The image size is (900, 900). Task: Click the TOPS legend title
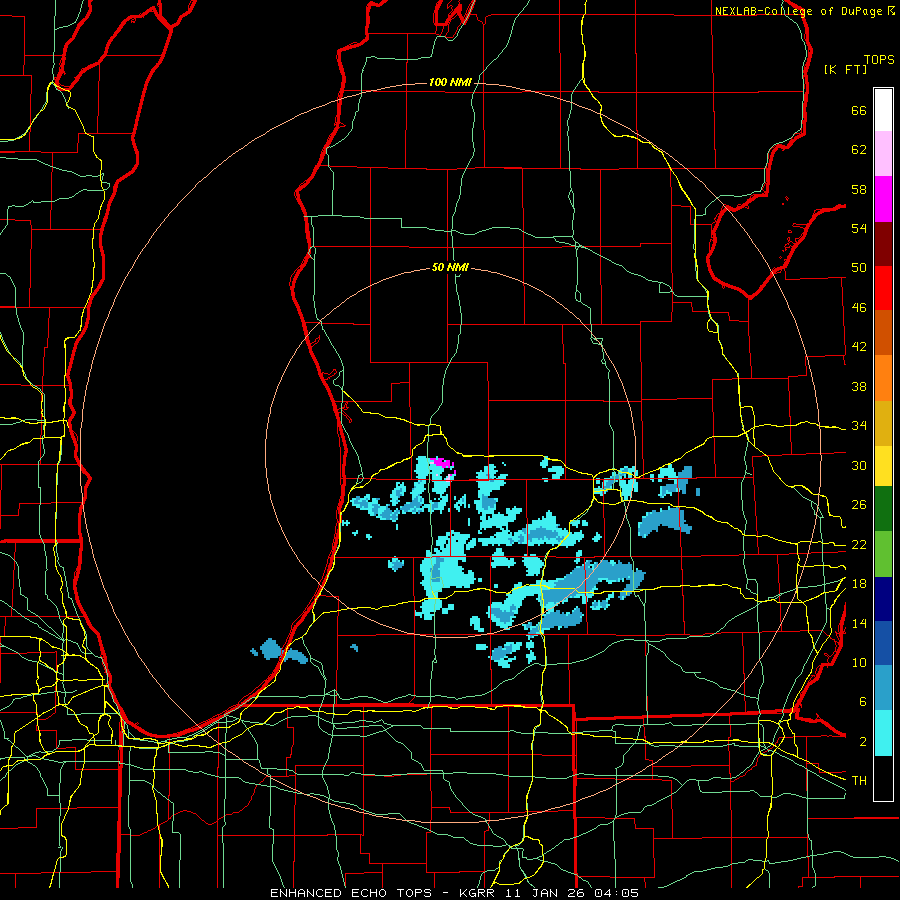[x=879, y=59]
